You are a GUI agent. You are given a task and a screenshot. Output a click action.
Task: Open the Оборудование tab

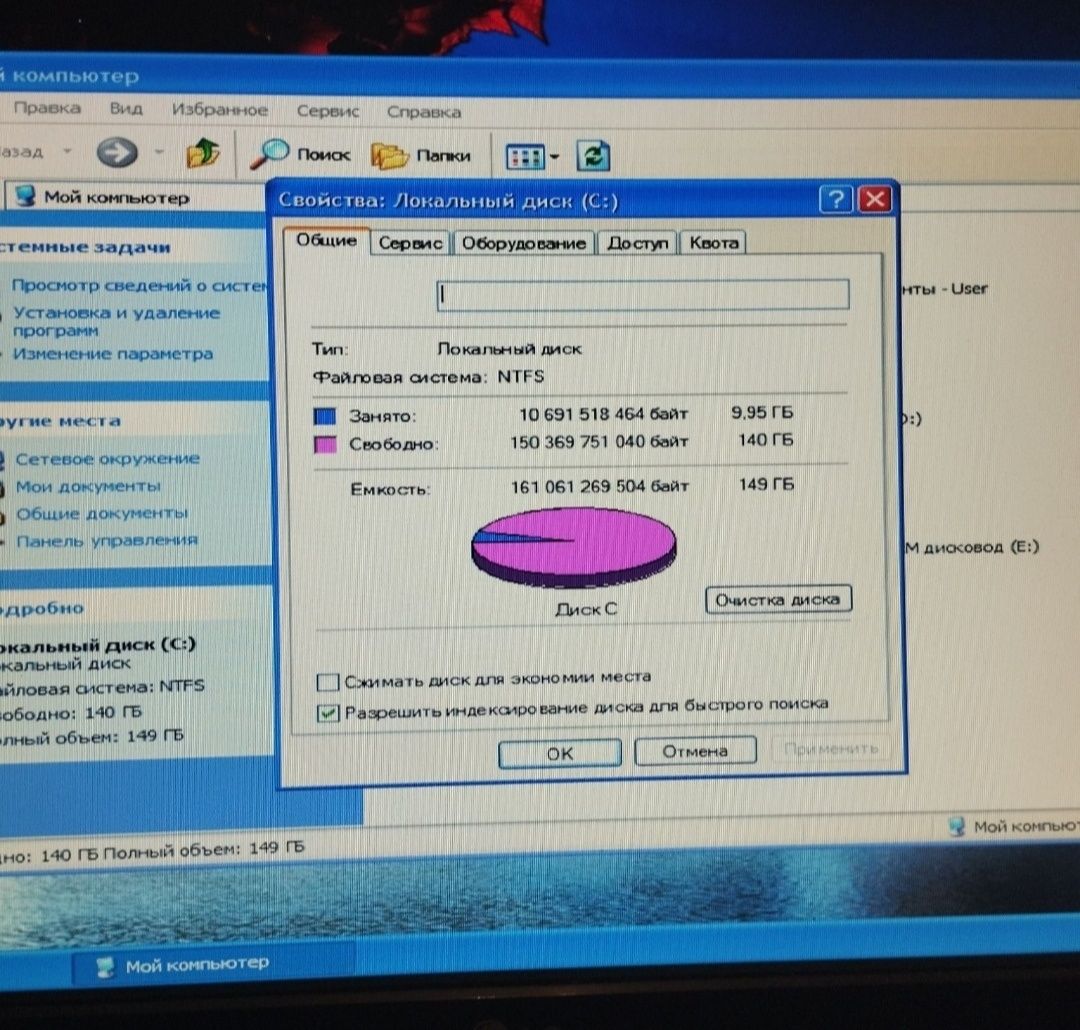click(523, 243)
